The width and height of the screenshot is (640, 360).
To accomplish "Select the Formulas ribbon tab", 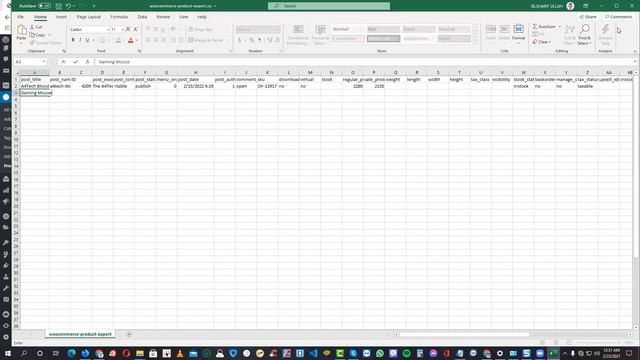I will click(x=119, y=17).
